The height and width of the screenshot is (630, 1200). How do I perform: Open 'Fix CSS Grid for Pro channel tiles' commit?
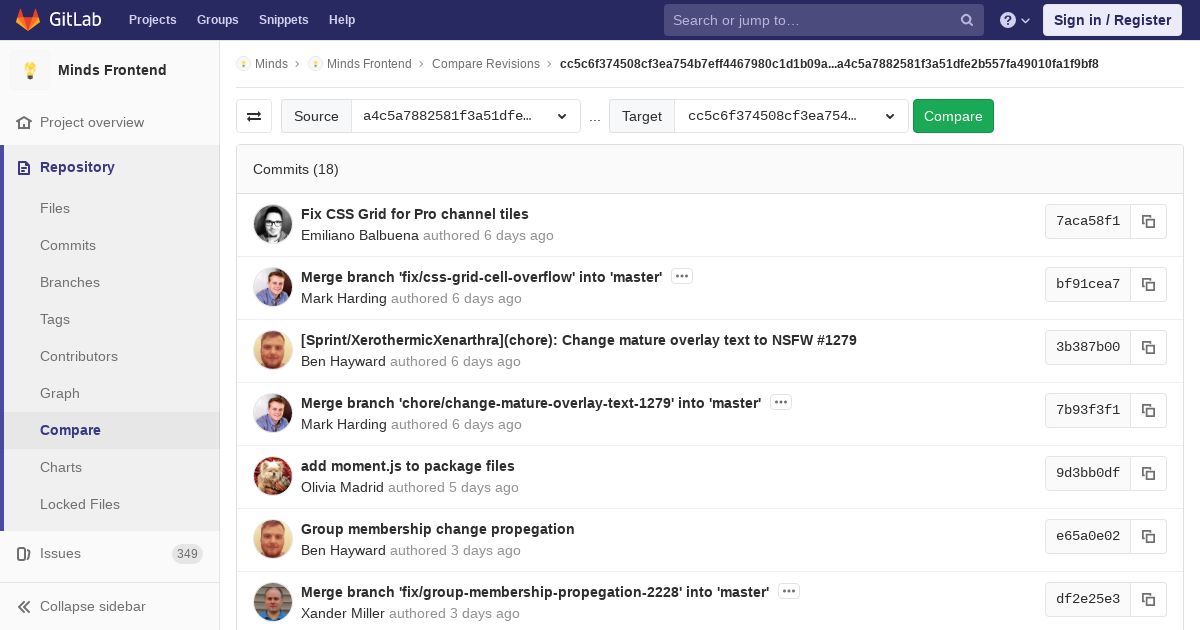point(415,214)
